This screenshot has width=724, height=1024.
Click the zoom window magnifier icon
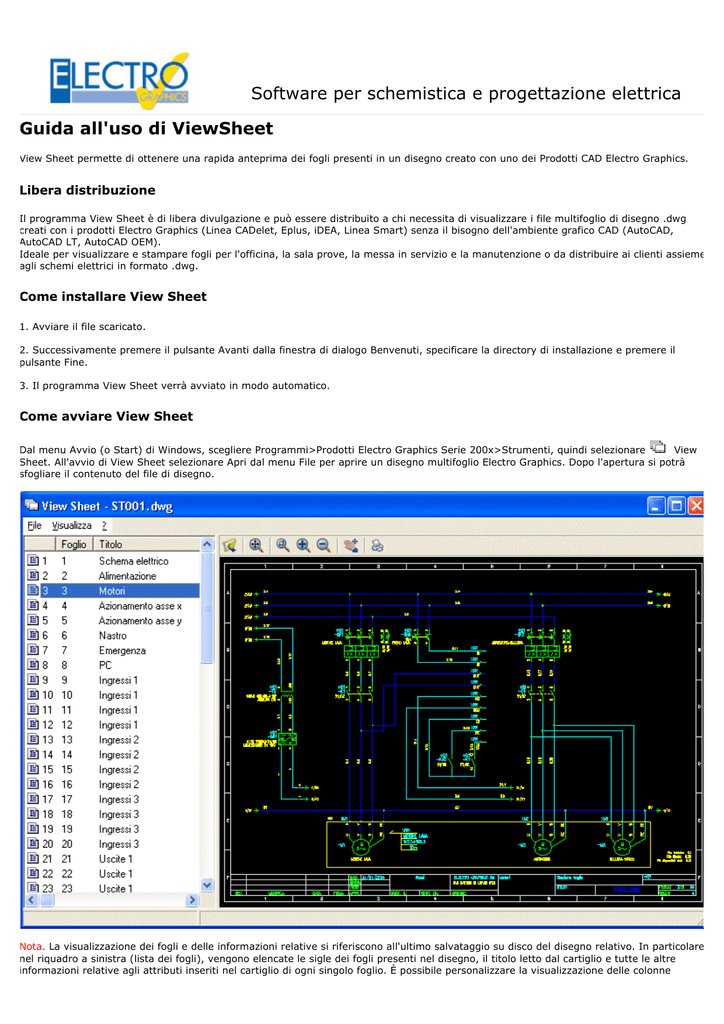[283, 545]
